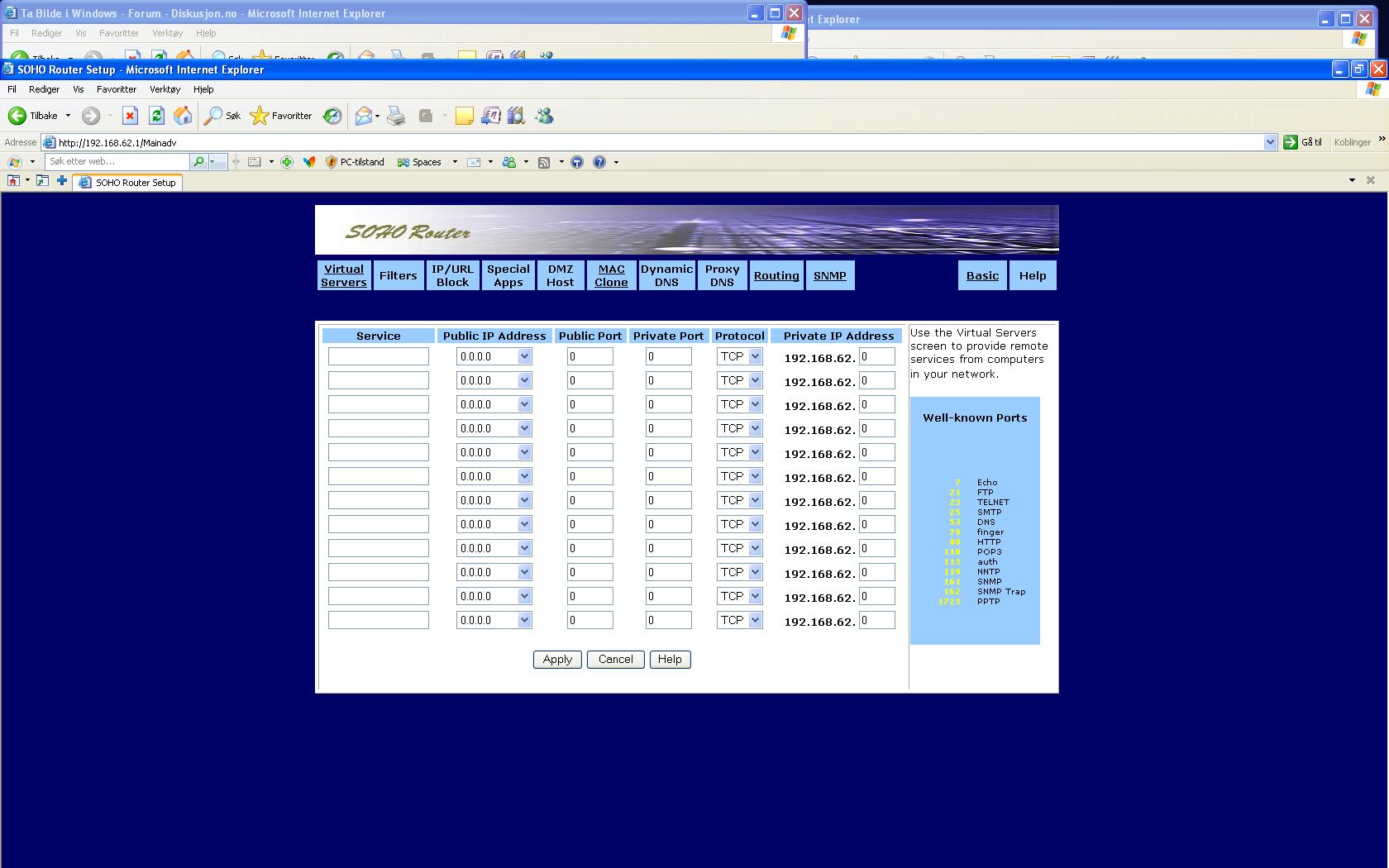Click the RSS feed icon in Live toolbar
The width and height of the screenshot is (1389, 868).
pyautogui.click(x=544, y=162)
